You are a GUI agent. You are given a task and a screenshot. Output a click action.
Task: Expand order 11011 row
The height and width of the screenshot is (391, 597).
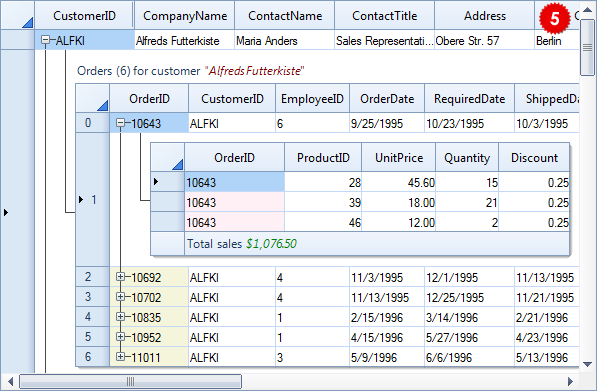tap(120, 357)
